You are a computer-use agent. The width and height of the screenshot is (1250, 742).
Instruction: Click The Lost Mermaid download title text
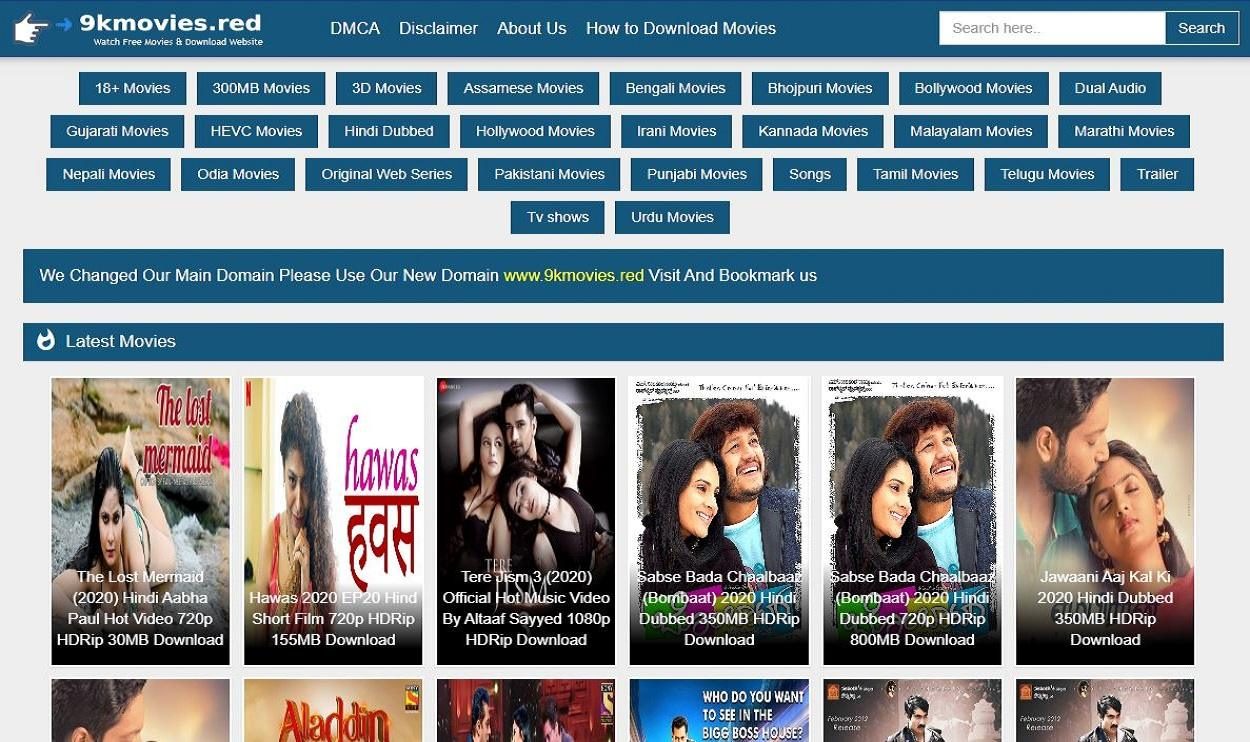[140, 608]
